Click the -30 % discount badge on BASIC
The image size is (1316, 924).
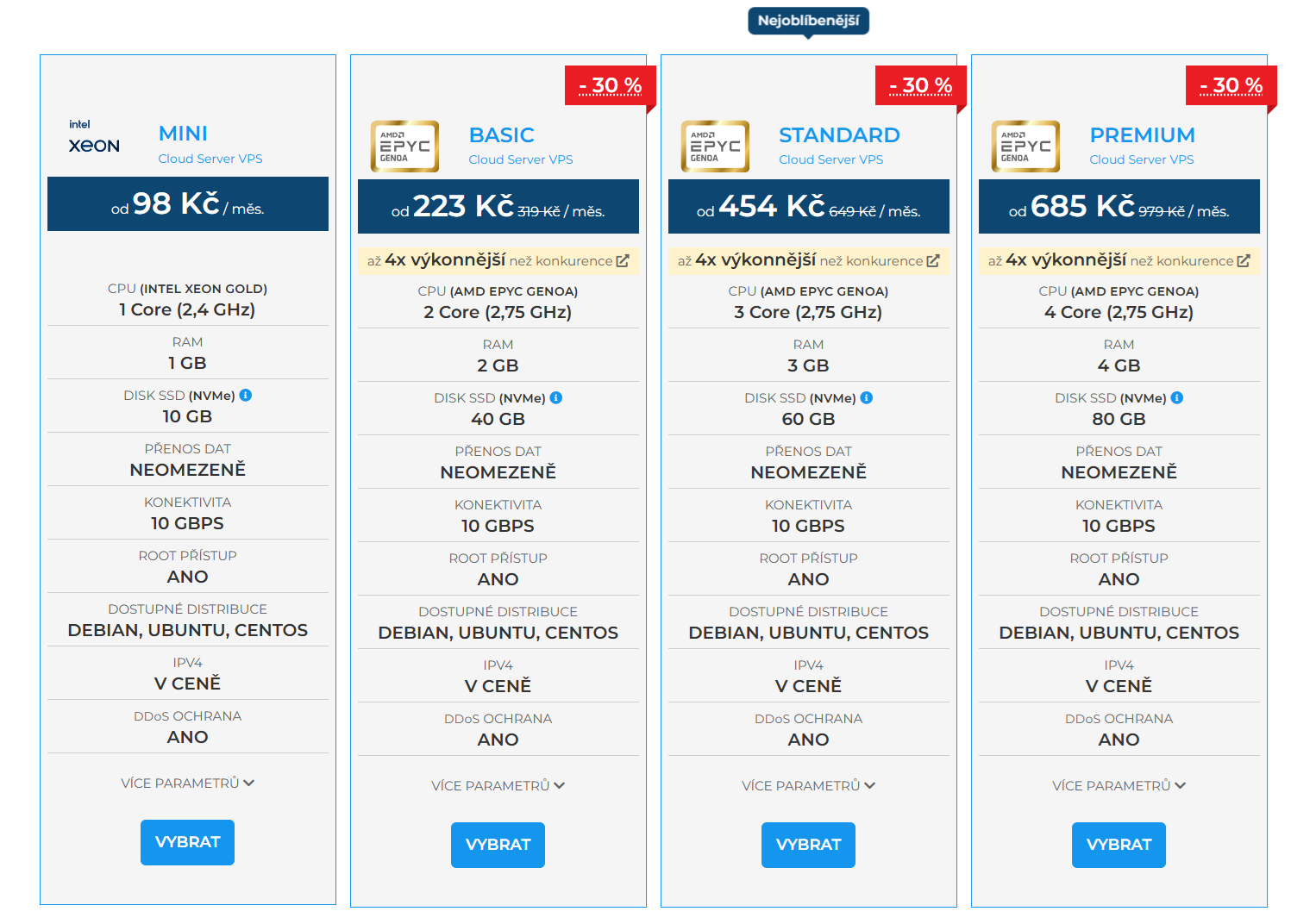[x=611, y=85]
